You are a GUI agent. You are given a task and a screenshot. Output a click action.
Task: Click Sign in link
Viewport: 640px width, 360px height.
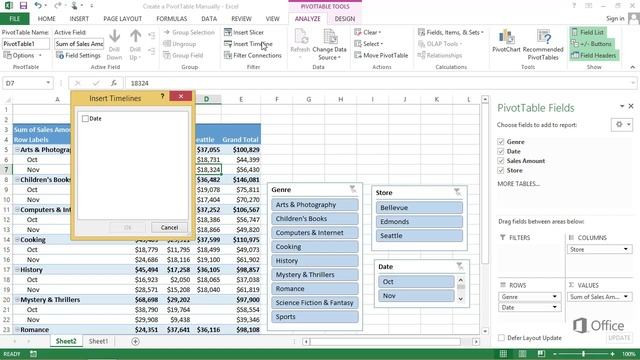click(x=615, y=18)
